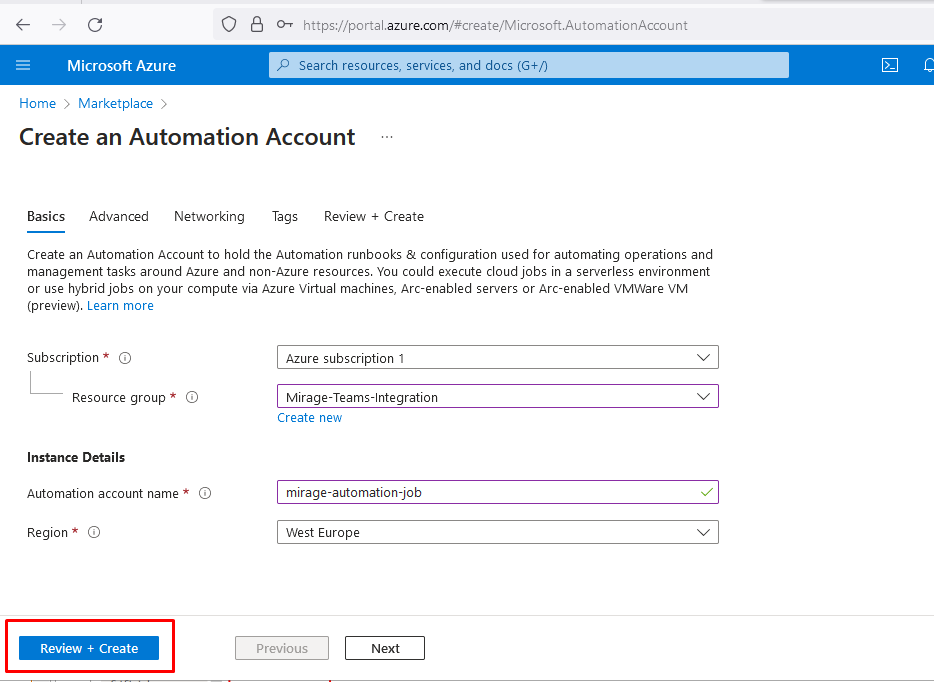Click the blue Review + Create button

[x=89, y=648]
